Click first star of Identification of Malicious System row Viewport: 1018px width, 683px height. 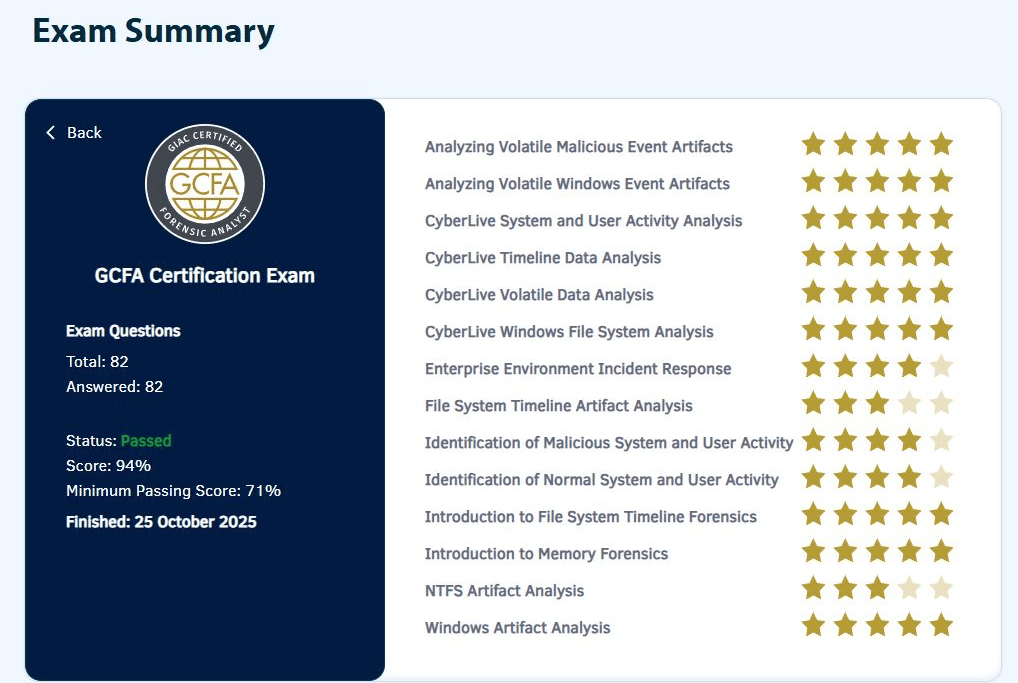tap(813, 440)
